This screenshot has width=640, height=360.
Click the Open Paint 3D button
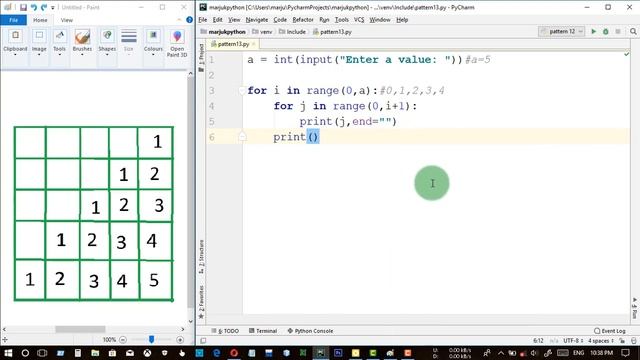177,43
